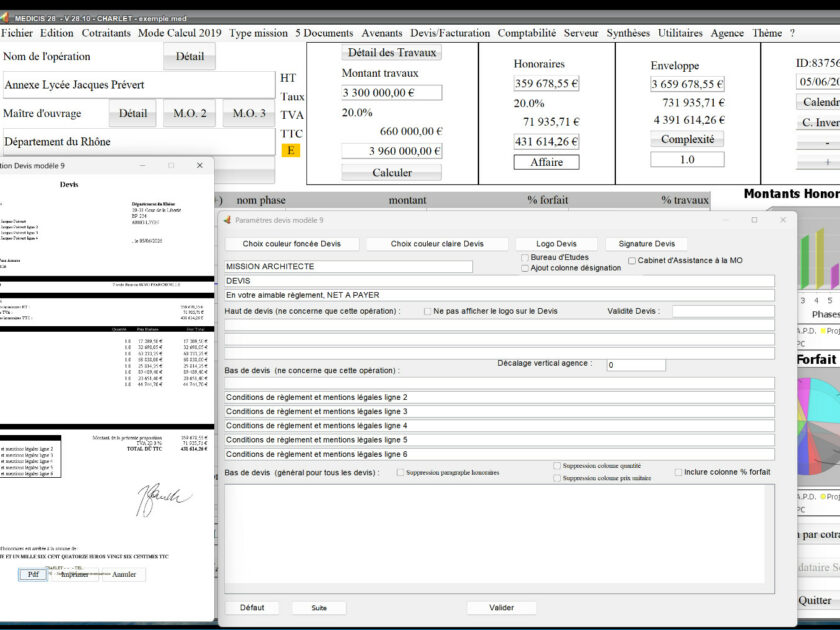
Task: Click the M.O. 2 button
Action: (190, 113)
